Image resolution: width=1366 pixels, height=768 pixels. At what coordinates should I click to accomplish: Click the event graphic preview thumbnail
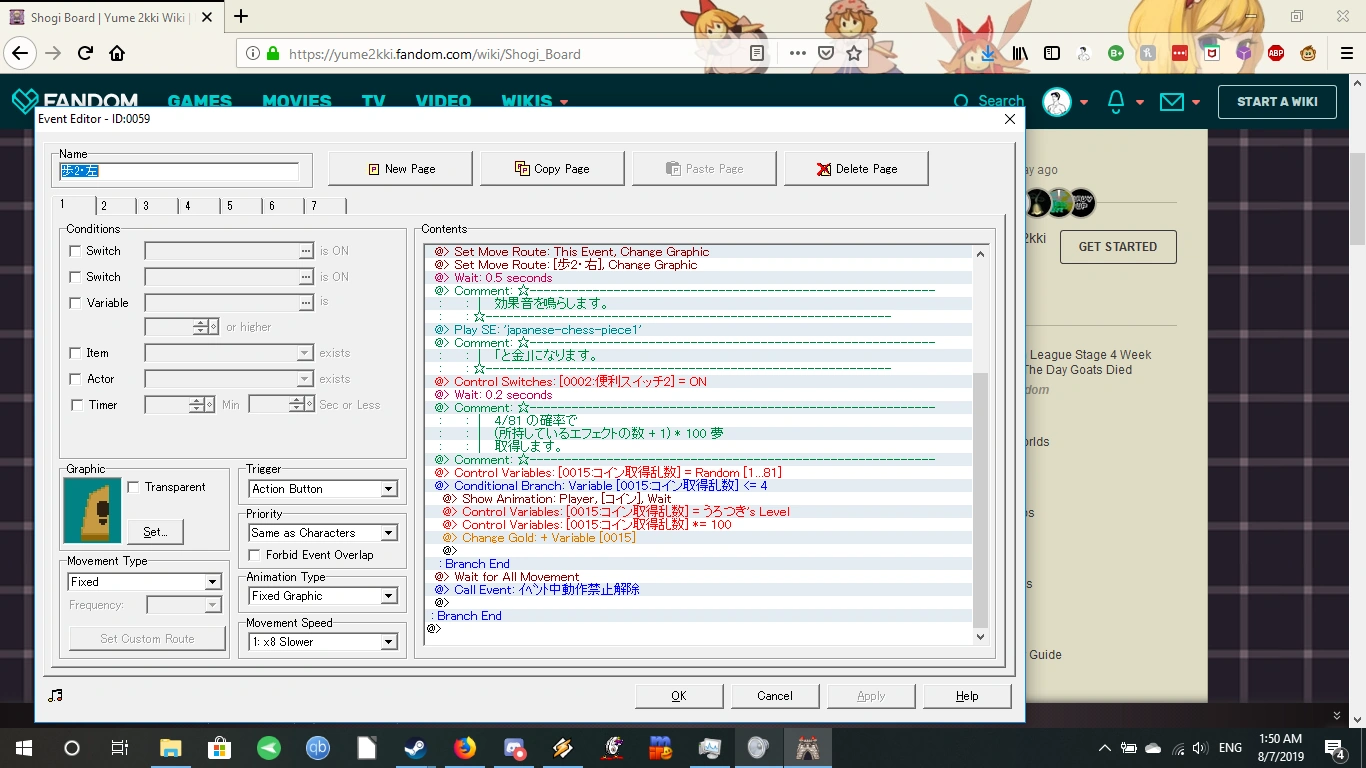(92, 509)
